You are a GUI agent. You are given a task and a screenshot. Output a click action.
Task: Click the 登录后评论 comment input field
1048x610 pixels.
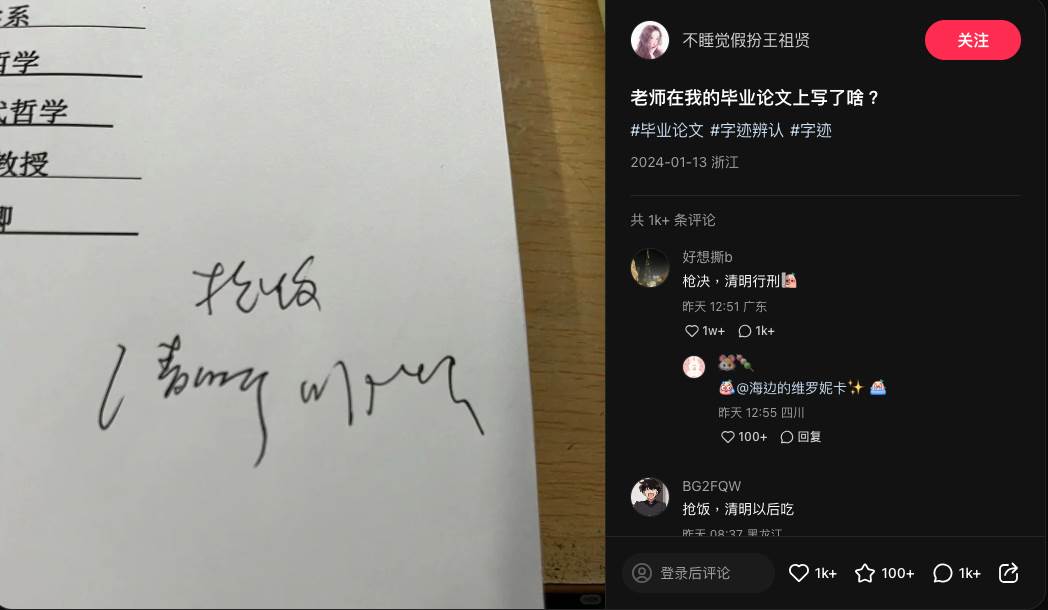click(x=698, y=573)
